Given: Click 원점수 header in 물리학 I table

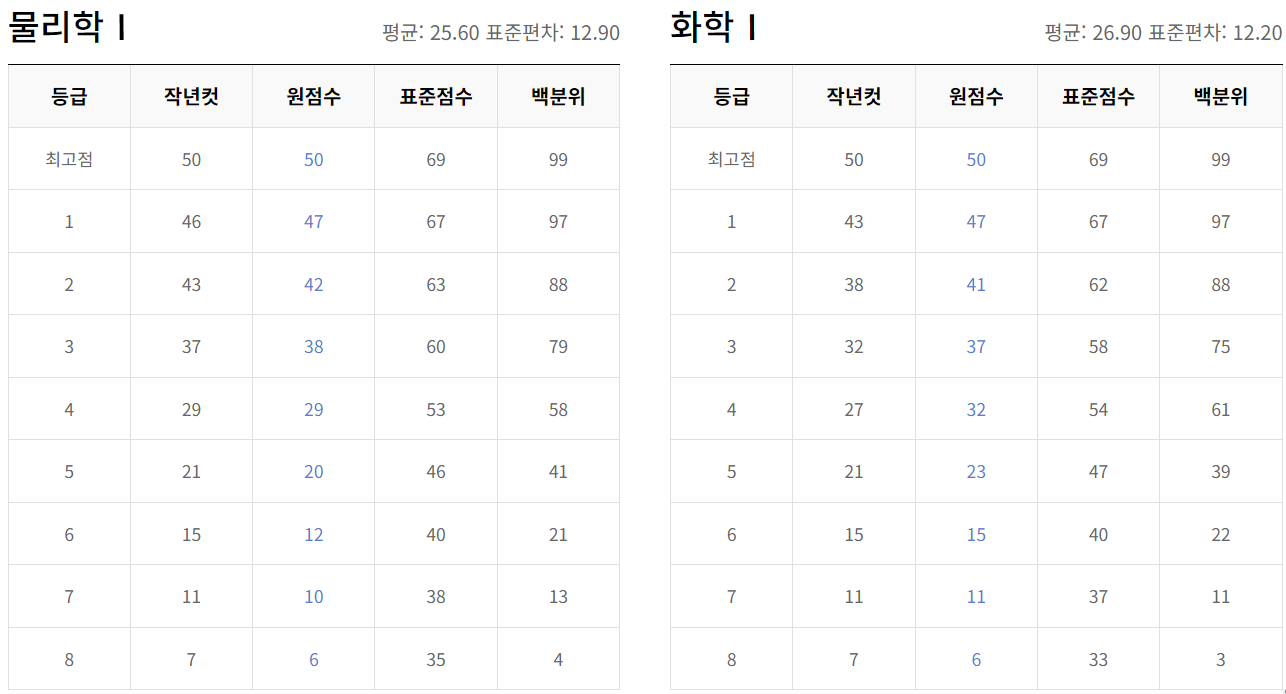Looking at the screenshot, I should point(314,97).
